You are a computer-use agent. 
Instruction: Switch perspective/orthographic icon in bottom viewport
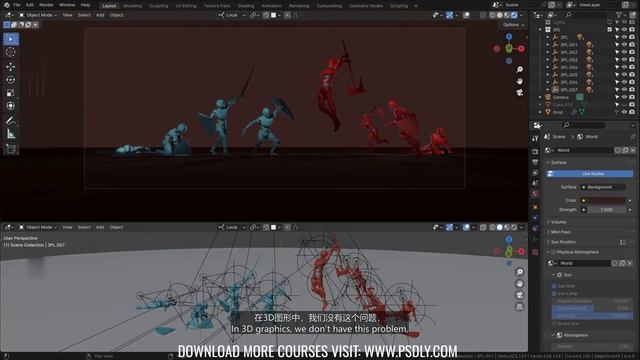[519, 307]
